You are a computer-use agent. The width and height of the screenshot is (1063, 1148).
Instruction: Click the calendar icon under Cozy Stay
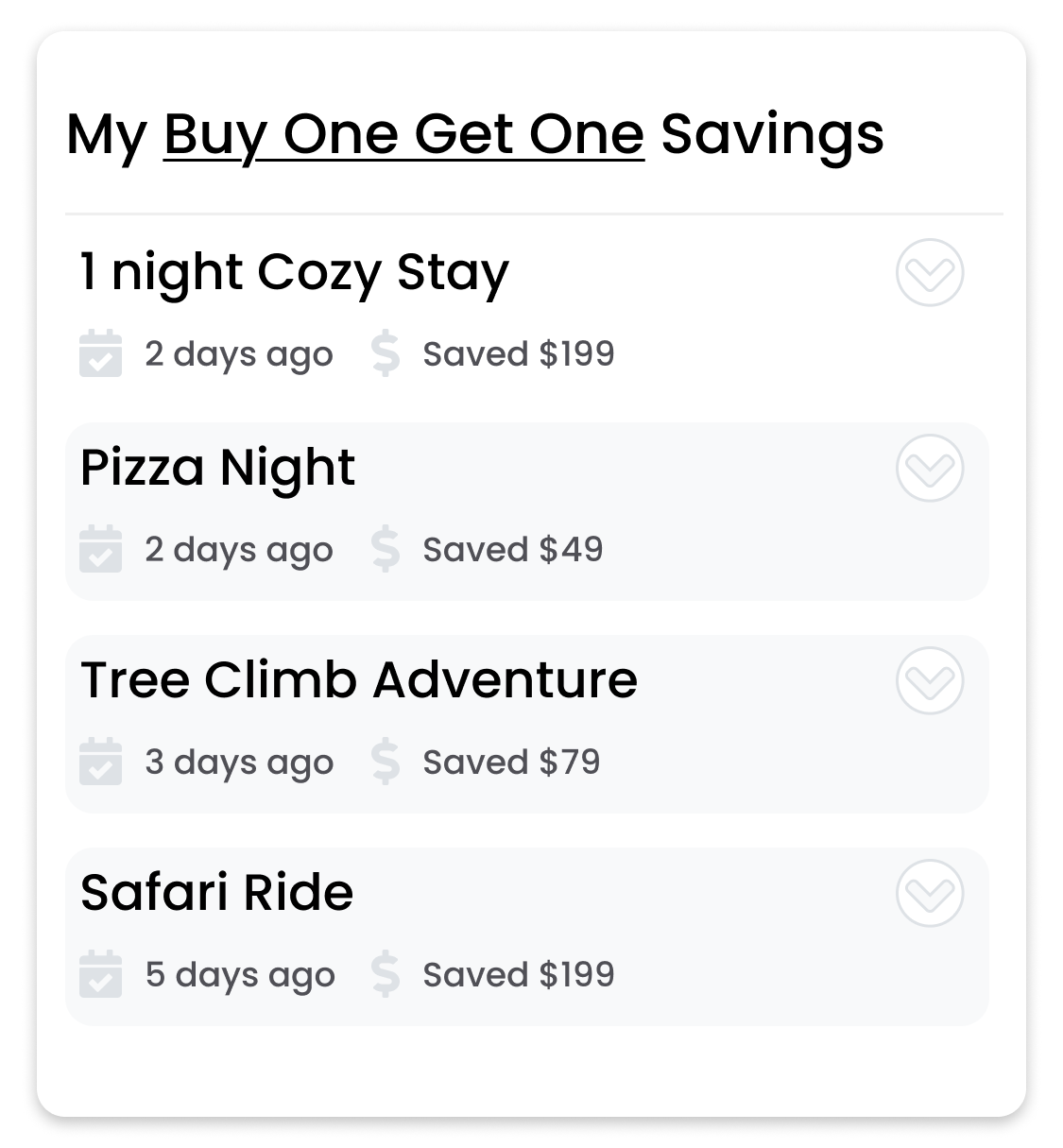click(100, 353)
